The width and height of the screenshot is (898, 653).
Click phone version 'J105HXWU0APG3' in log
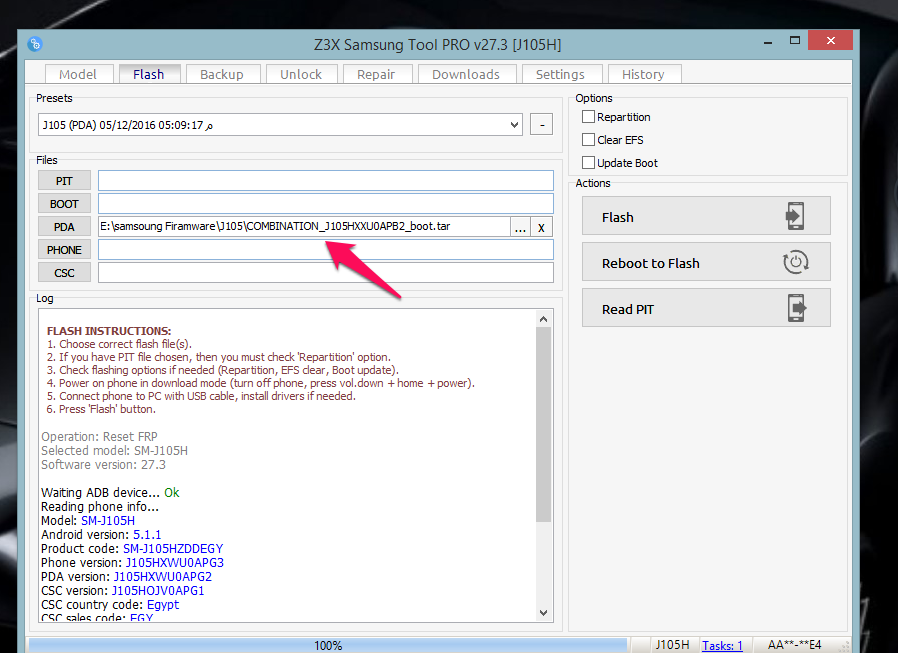pyautogui.click(x=175, y=562)
